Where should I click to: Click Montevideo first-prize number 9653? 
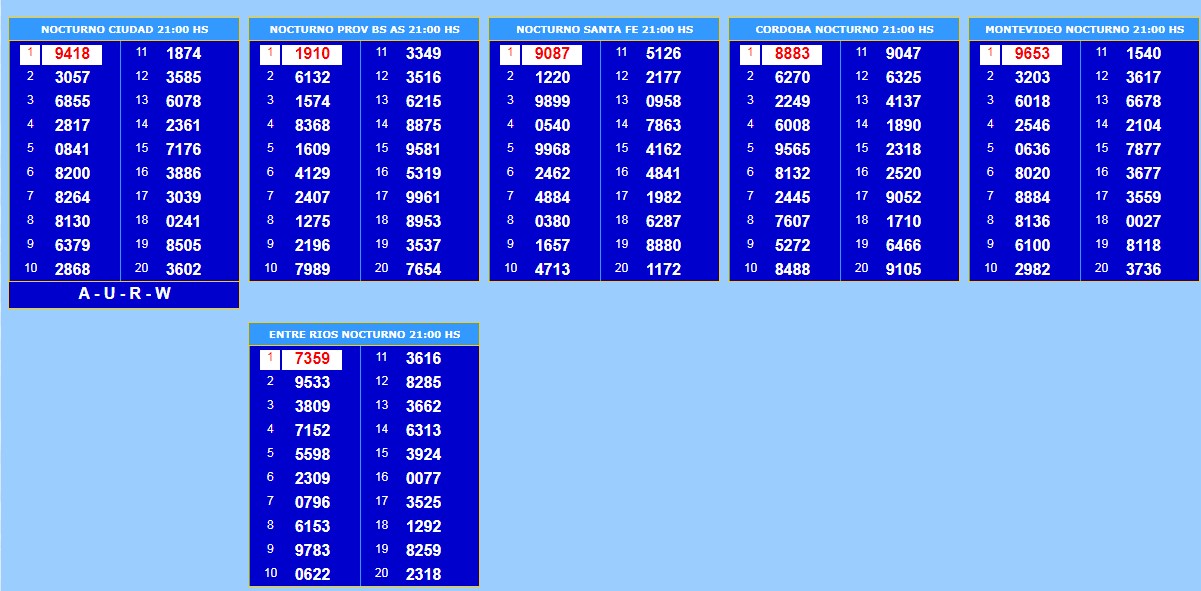(x=1032, y=54)
